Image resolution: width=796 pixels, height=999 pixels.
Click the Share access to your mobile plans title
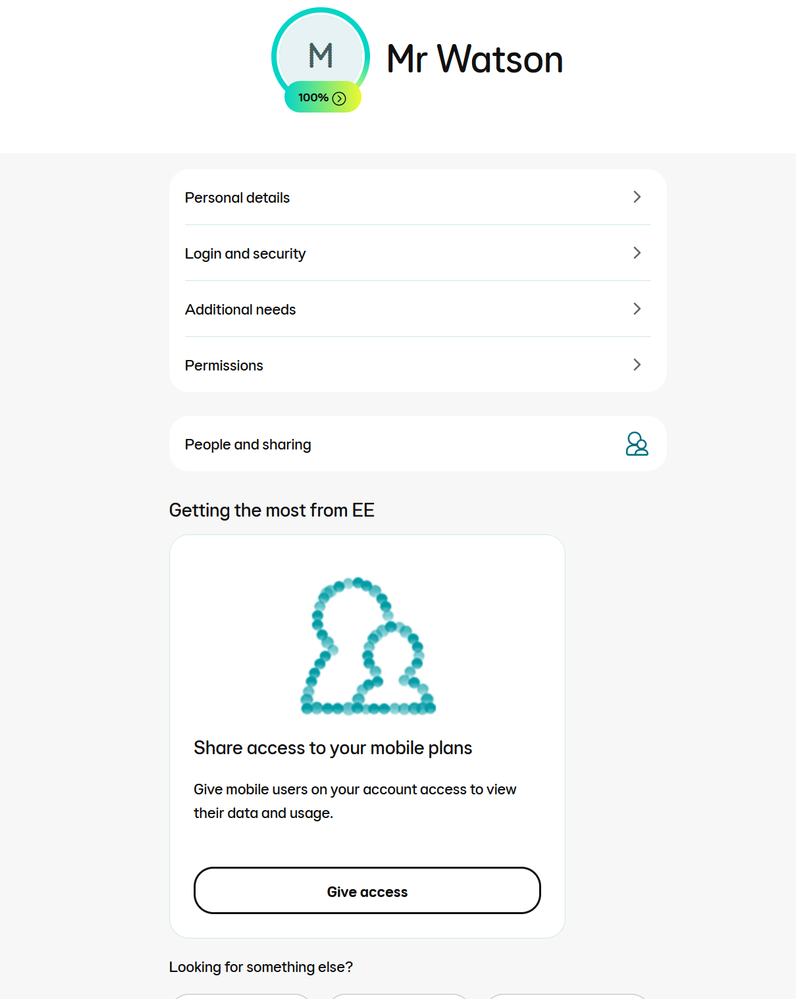(333, 748)
